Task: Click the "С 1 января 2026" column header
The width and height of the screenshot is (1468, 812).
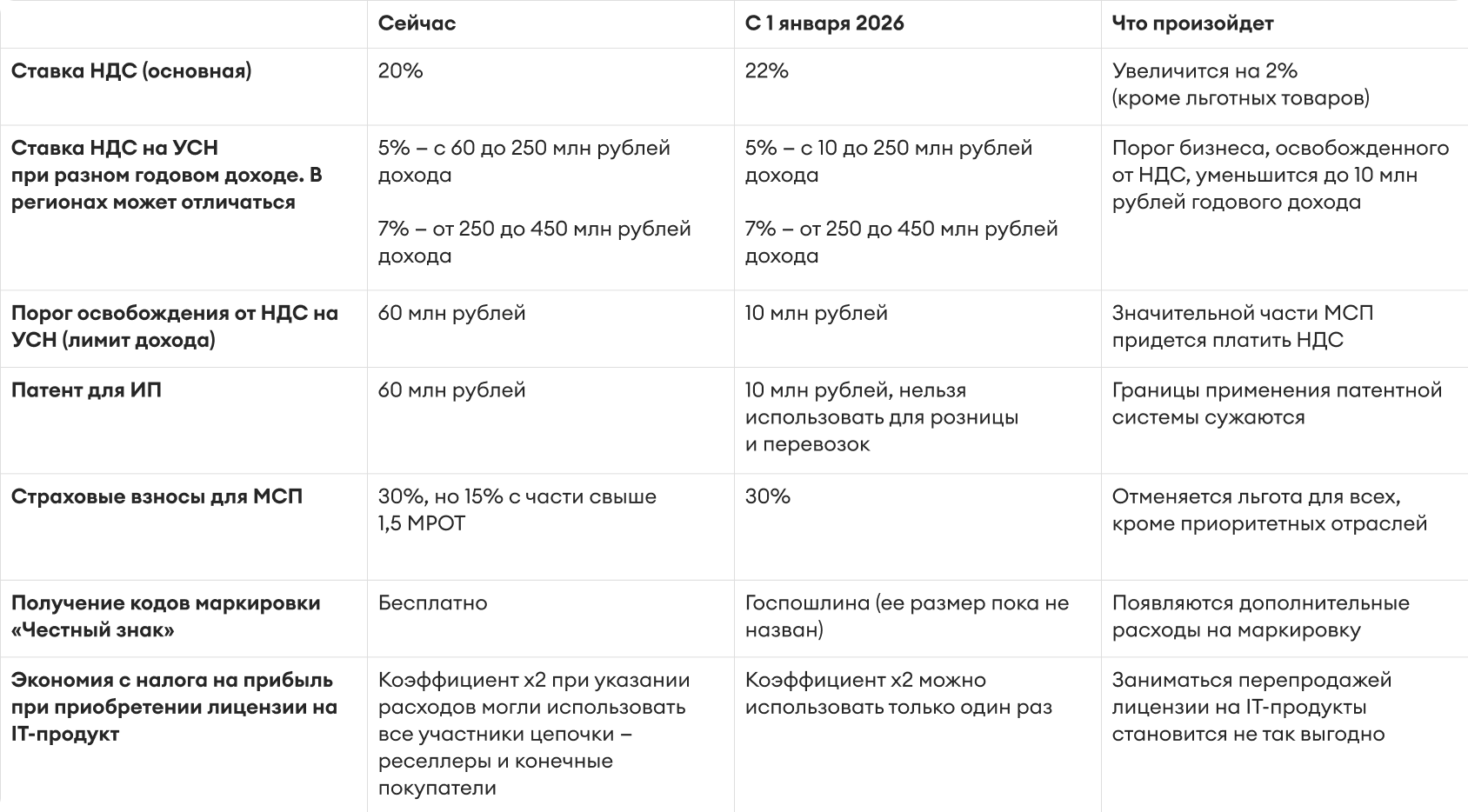Action: point(824,23)
